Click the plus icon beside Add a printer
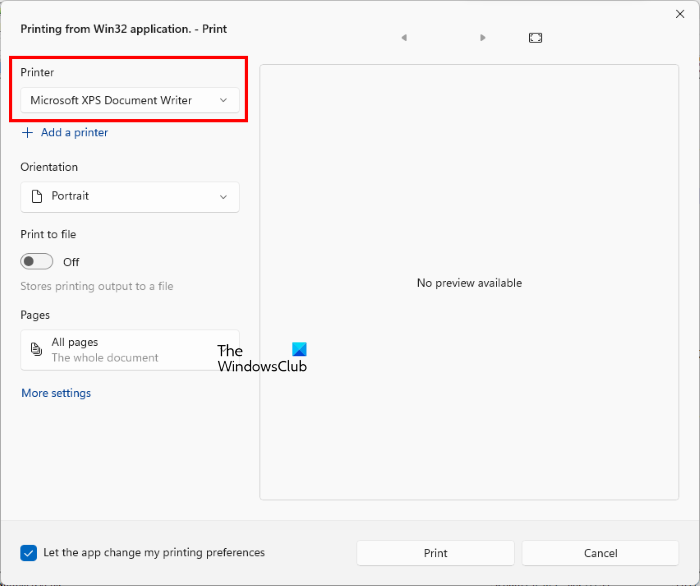Screen dimensions: 700x586 28,133
